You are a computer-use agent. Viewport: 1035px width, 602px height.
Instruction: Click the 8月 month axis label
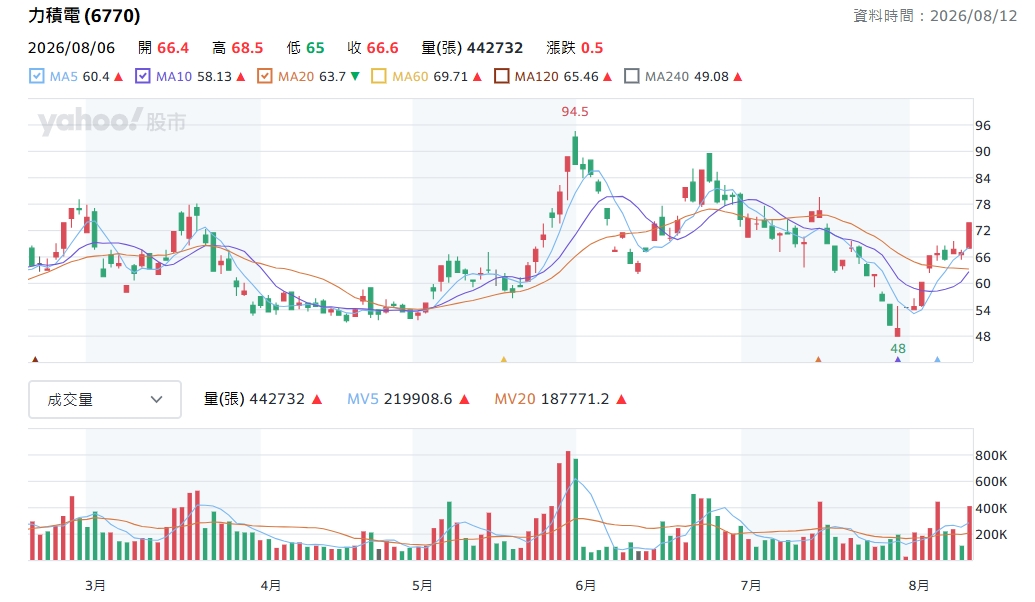point(919,585)
